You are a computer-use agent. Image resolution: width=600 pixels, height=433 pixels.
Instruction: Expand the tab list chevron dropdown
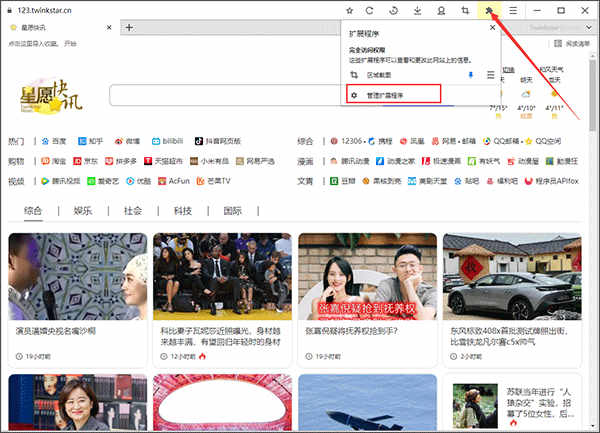(589, 28)
